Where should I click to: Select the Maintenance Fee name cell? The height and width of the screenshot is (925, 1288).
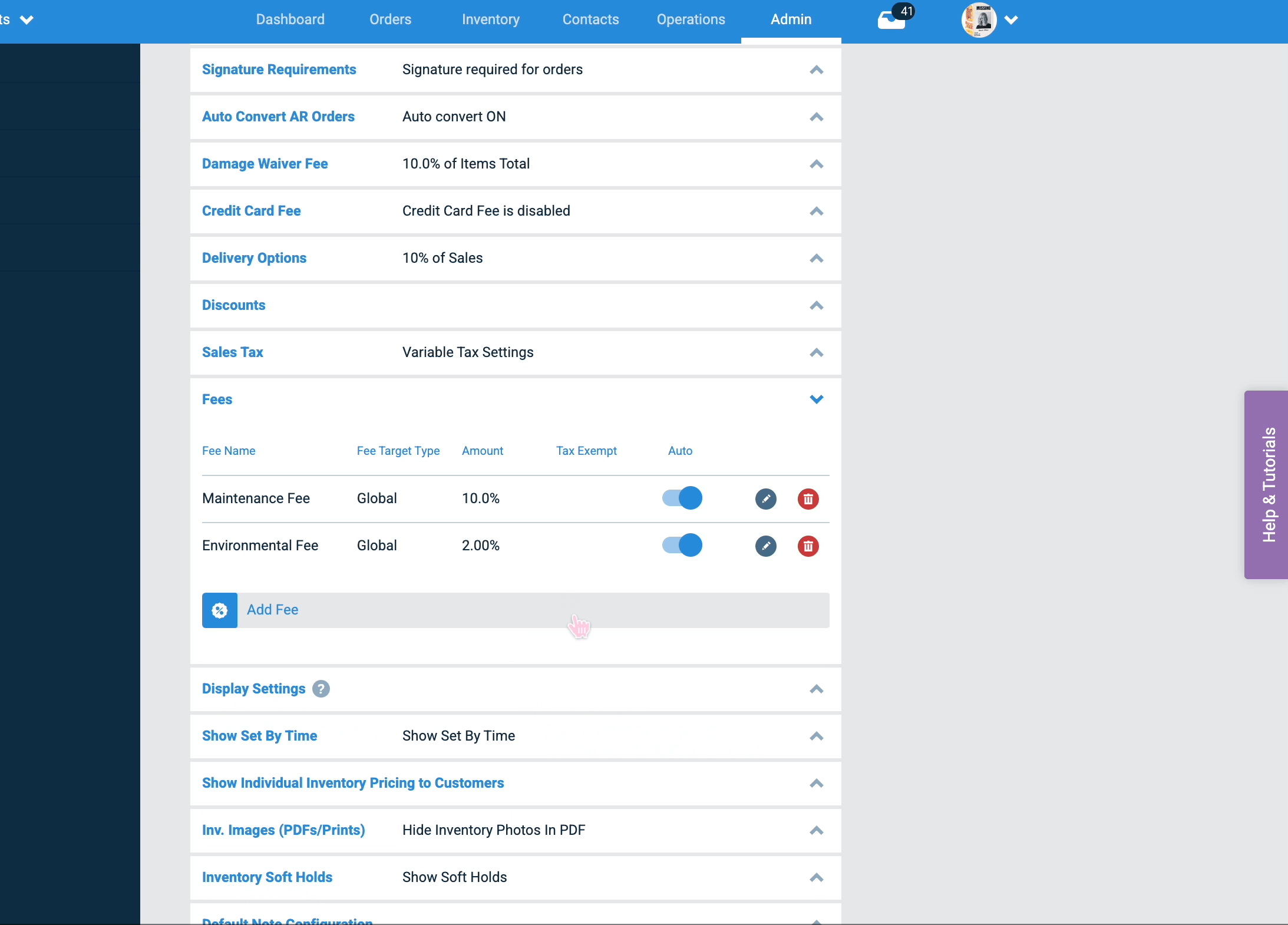(x=256, y=498)
